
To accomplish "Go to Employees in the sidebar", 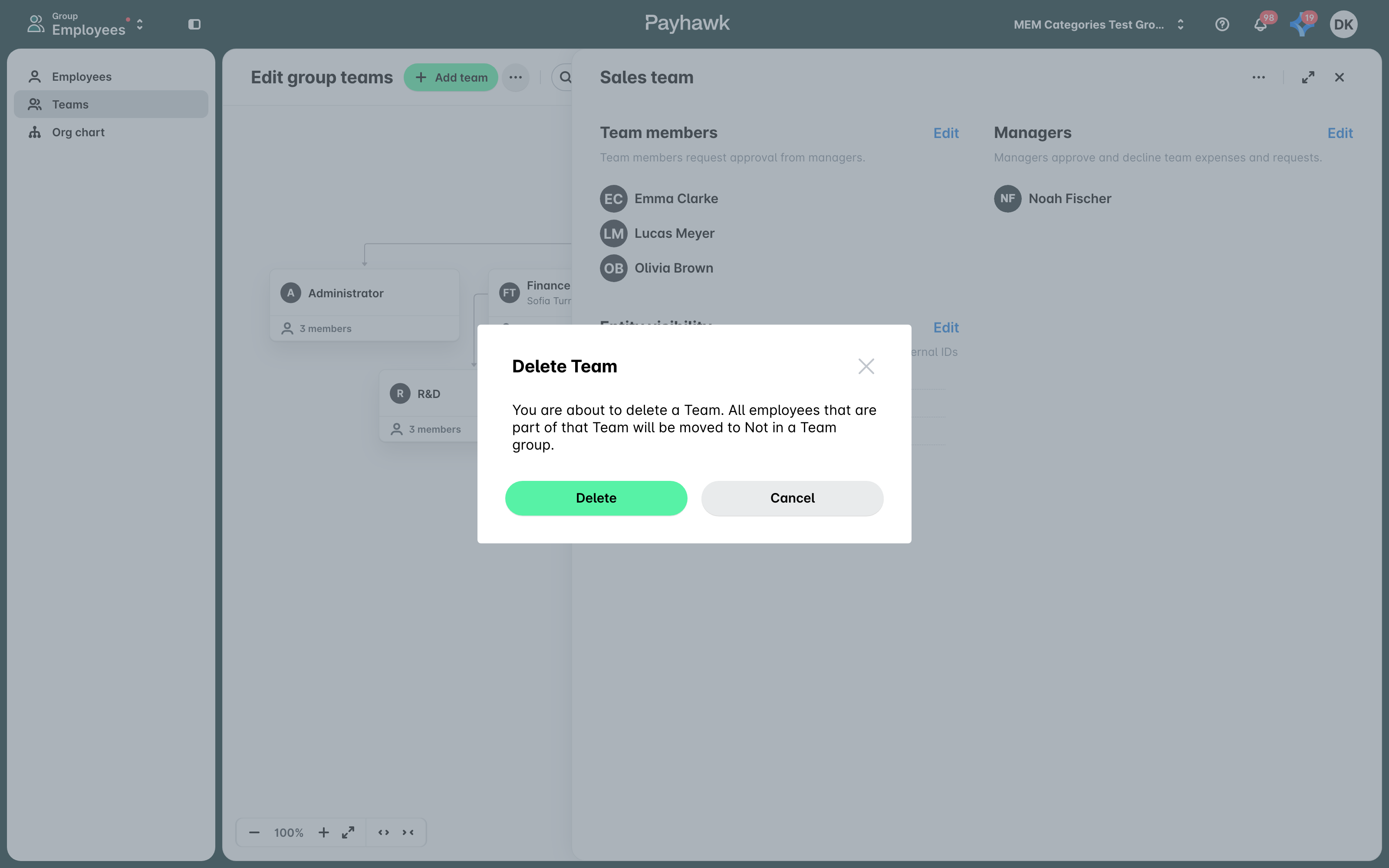I will point(111,76).
